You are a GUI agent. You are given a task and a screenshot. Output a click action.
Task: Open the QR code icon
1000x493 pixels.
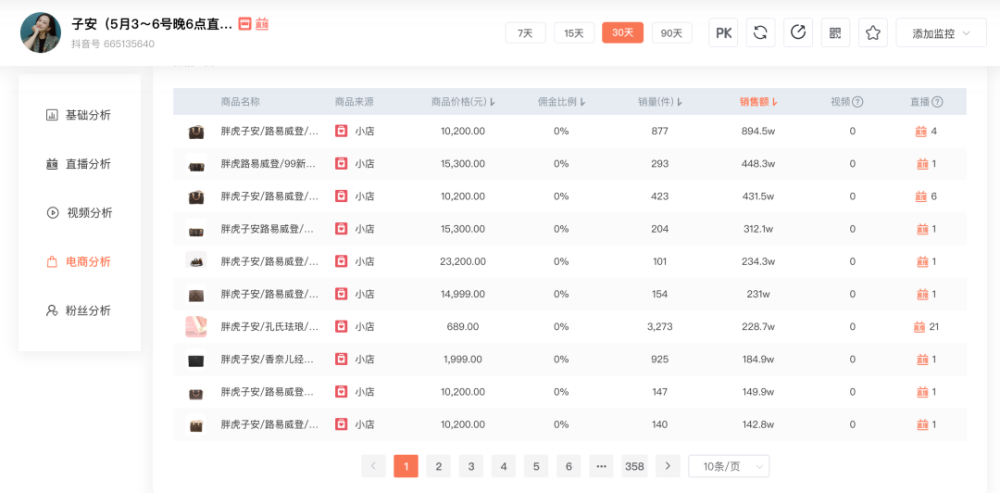point(835,33)
